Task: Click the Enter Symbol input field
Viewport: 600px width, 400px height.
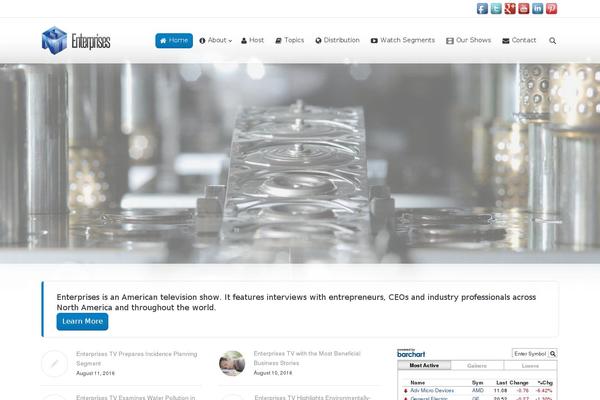Action: (x=530, y=354)
